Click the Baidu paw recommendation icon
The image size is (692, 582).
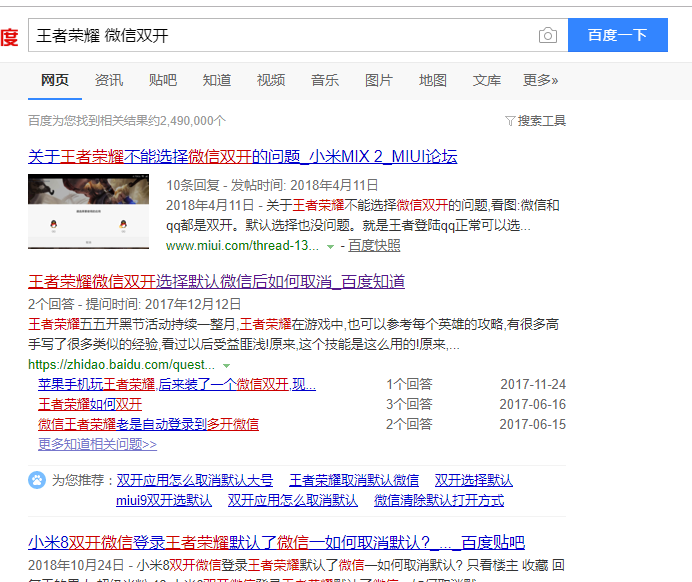[x=37, y=480]
